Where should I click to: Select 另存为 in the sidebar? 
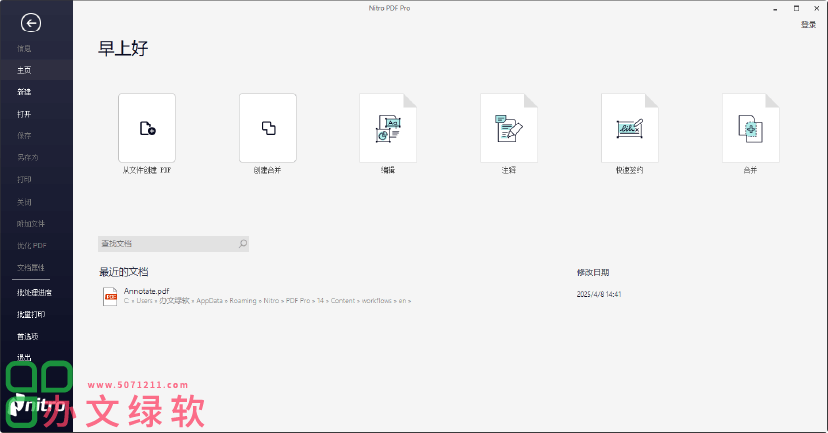tap(27, 157)
